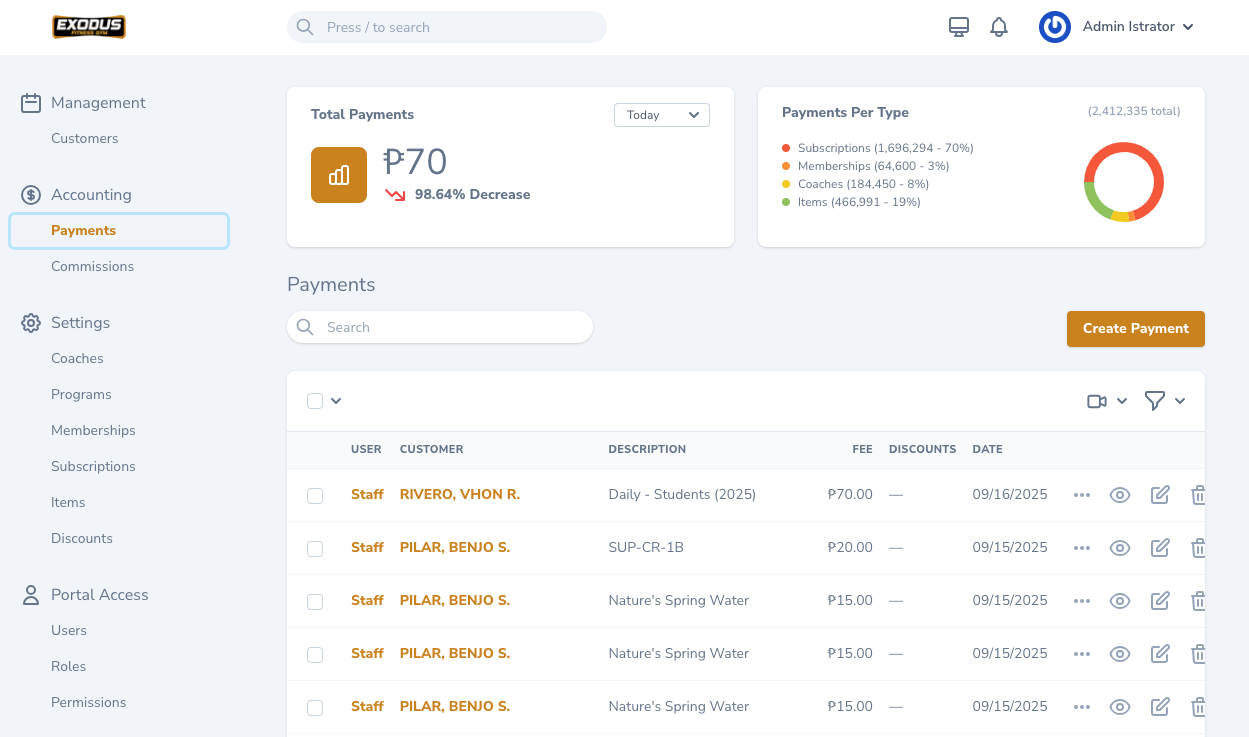Go to Commissions in the sidebar
This screenshot has height=737, width=1249.
point(92,266)
